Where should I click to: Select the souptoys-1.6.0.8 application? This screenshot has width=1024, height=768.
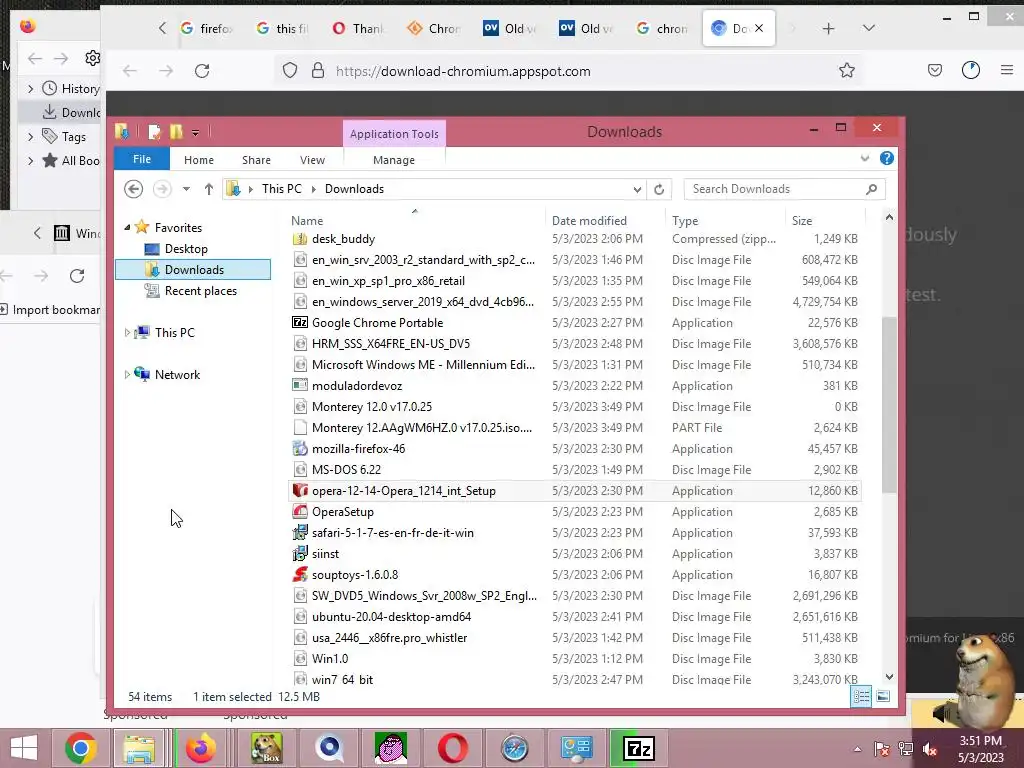click(x=574, y=575)
